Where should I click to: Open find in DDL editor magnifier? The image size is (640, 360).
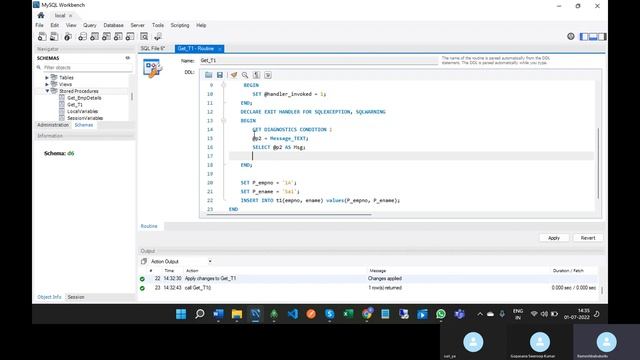245,75
